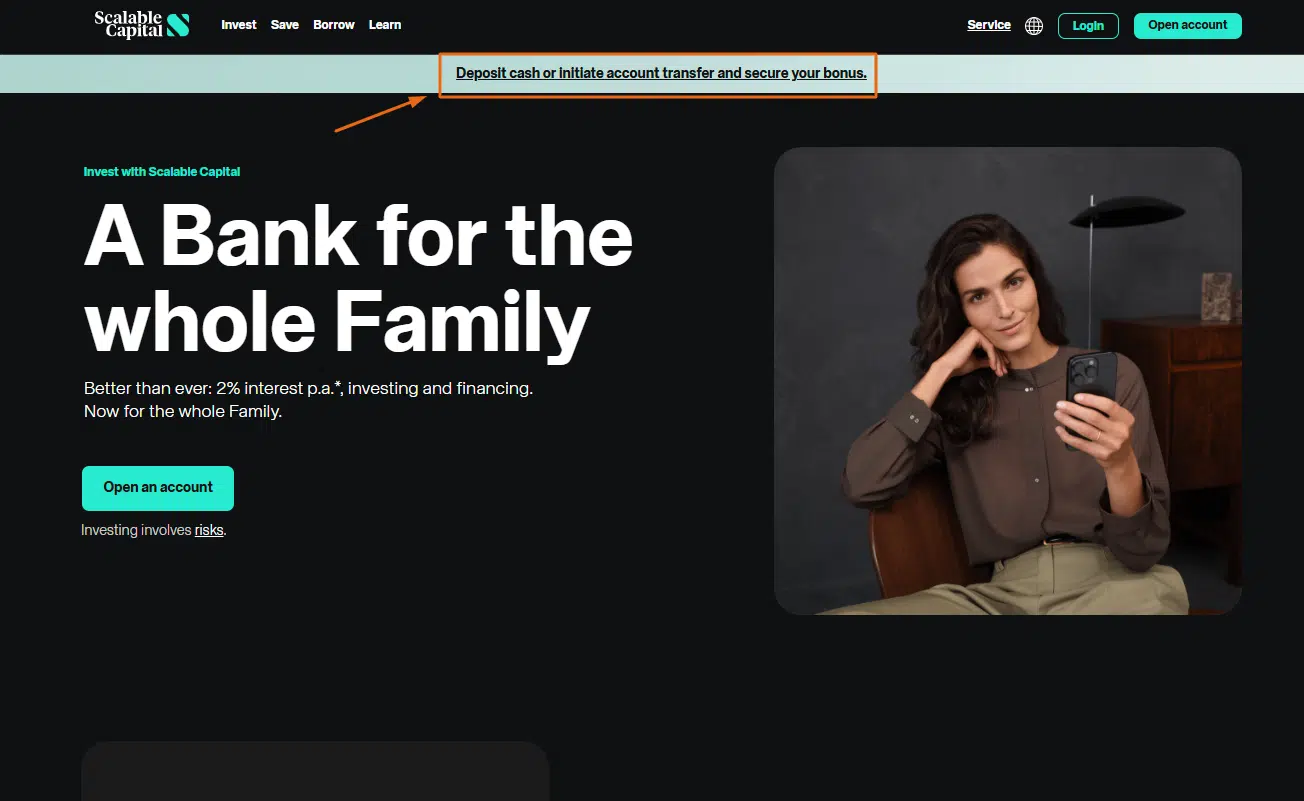Click the black lamp in the hero photo
This screenshot has height=801, width=1304.
point(1126,211)
